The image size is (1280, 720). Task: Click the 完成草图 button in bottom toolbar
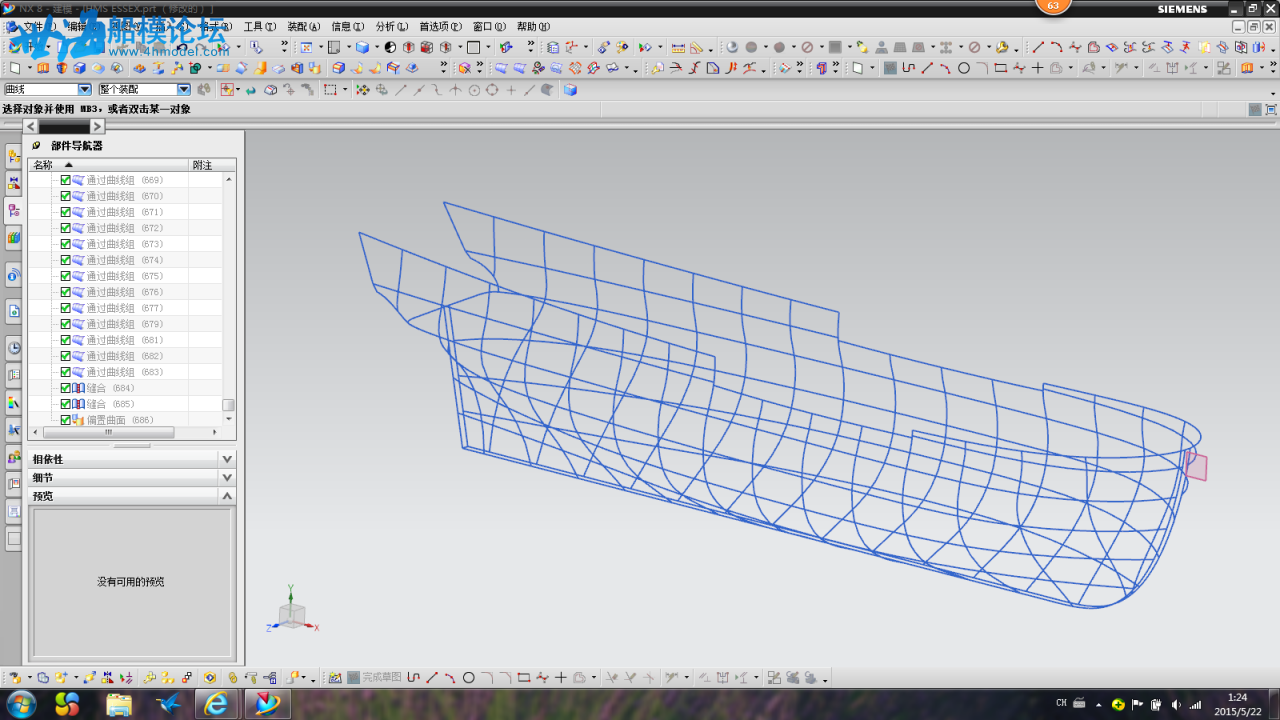[x=374, y=677]
